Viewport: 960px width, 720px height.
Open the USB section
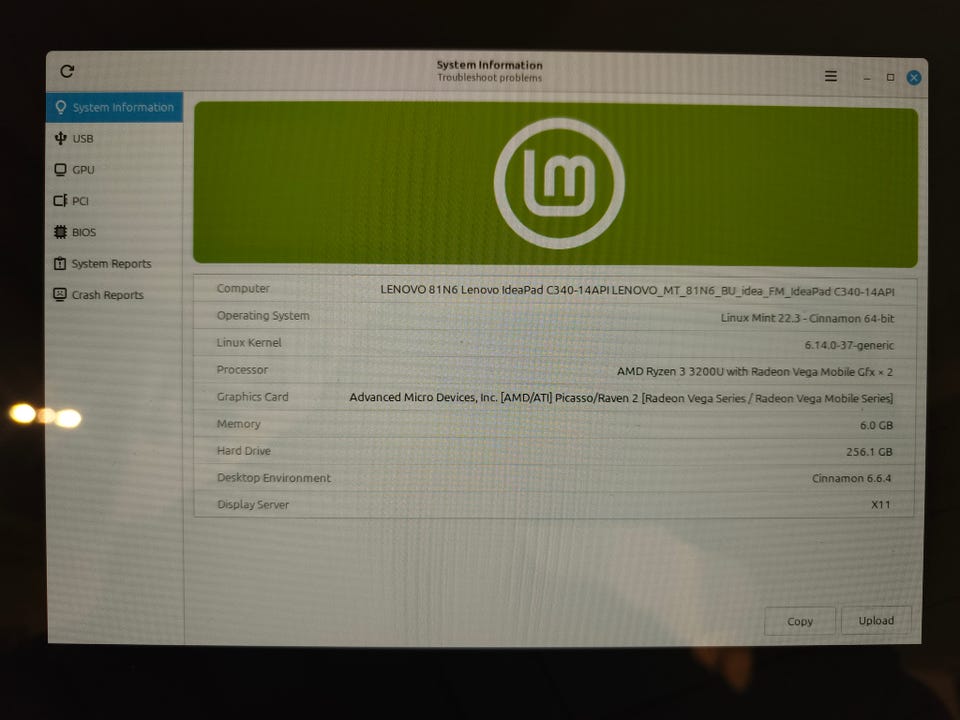pyautogui.click(x=114, y=138)
